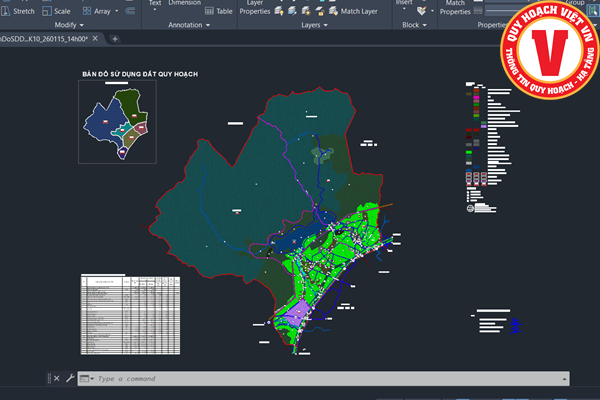Insert a Table from Annotation panel

pyautogui.click(x=217, y=11)
